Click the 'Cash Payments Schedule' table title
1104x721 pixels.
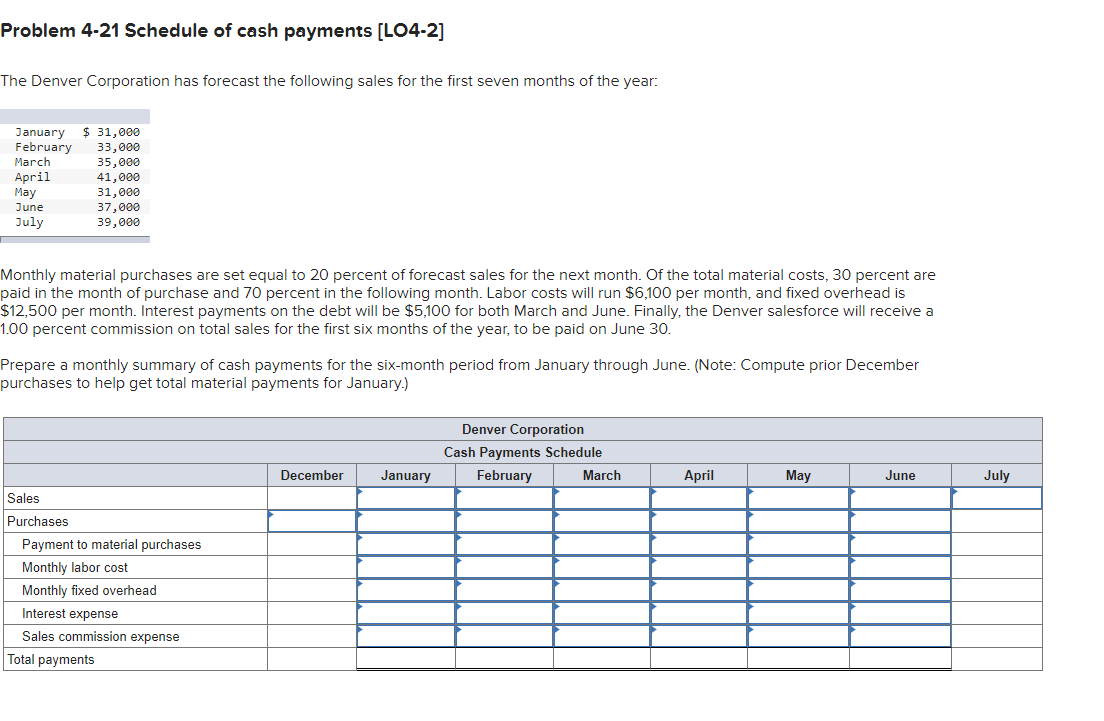point(522,452)
